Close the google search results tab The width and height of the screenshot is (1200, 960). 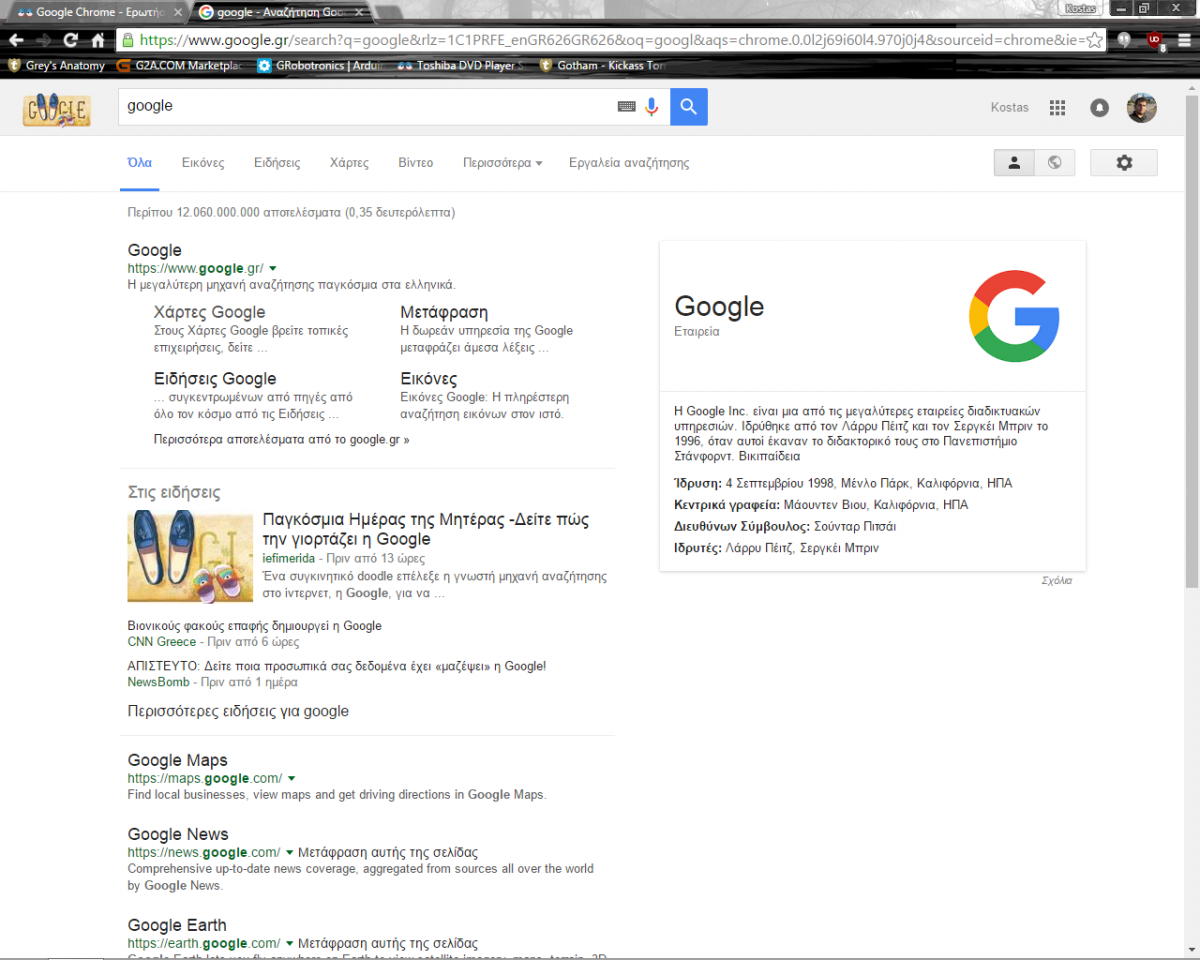point(360,13)
